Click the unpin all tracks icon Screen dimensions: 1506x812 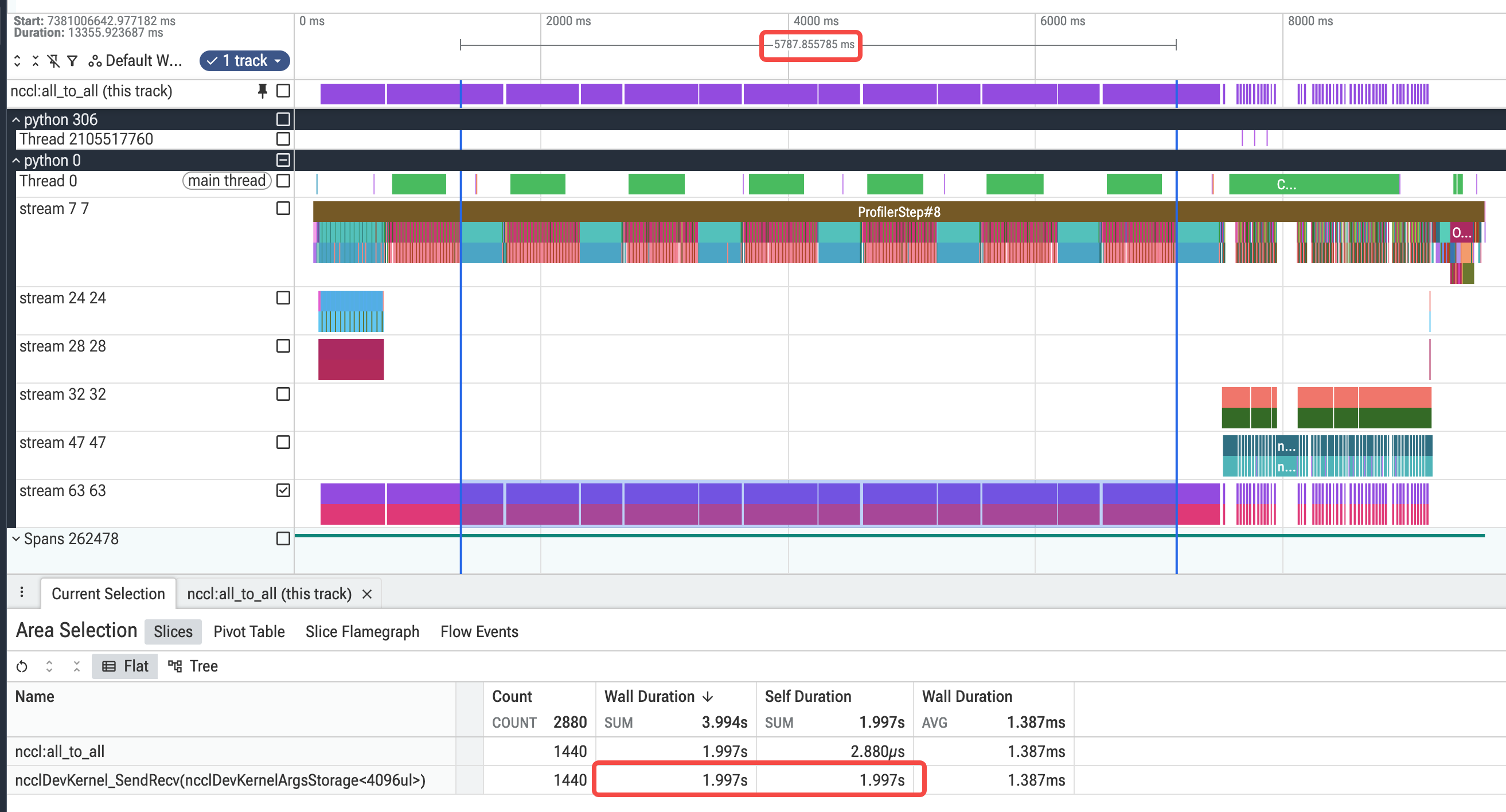click(x=54, y=60)
